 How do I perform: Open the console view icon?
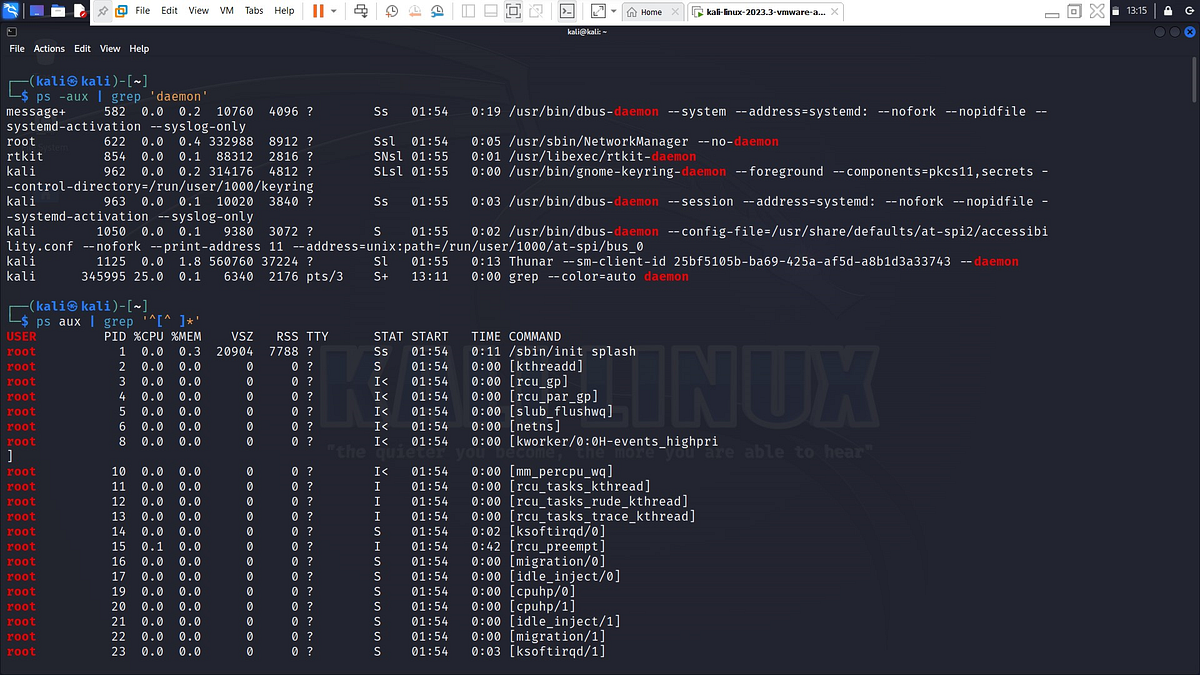[566, 12]
